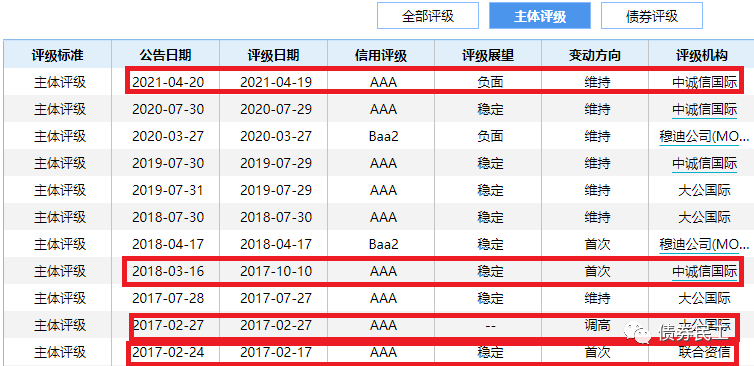Image resolution: width=754 pixels, height=366 pixels.
Task: Click the 评级展望 column header
Action: (488, 55)
